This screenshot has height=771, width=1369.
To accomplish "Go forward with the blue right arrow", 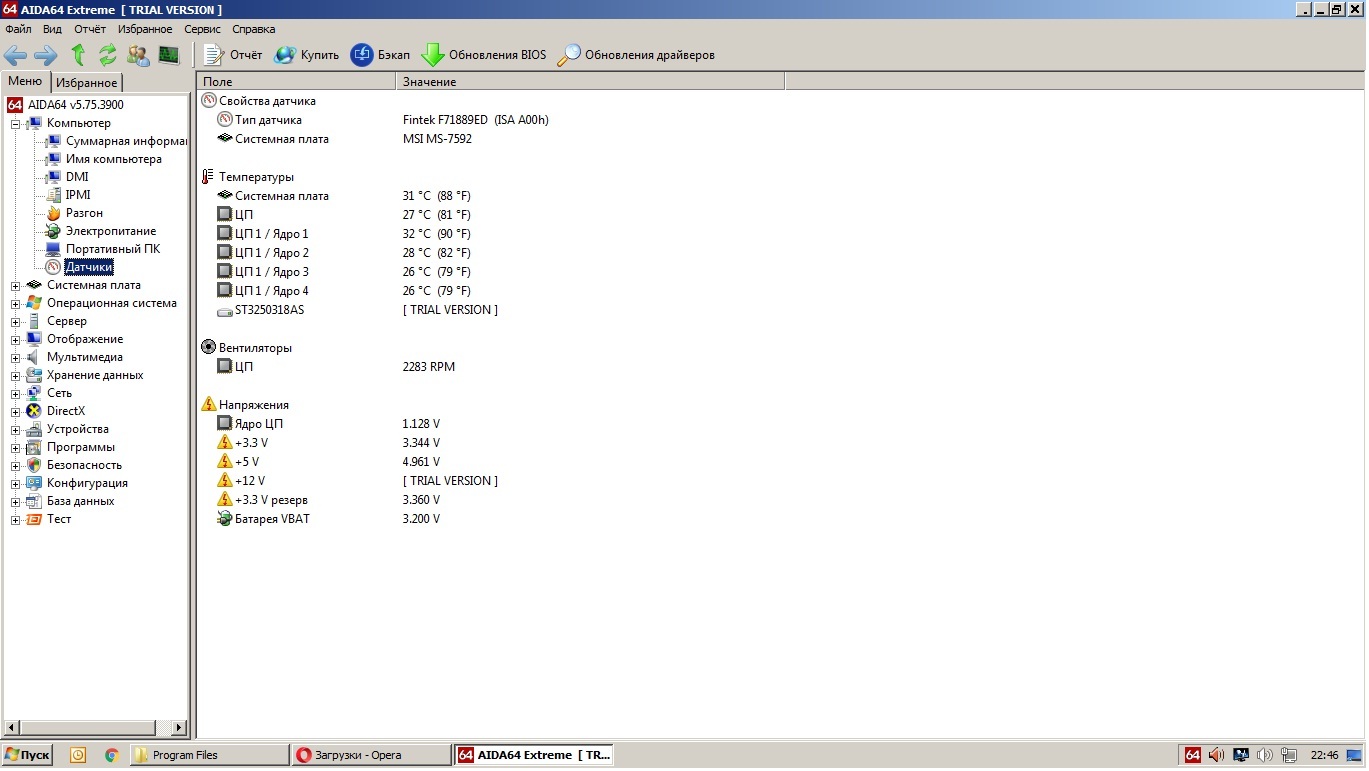I will coord(46,55).
